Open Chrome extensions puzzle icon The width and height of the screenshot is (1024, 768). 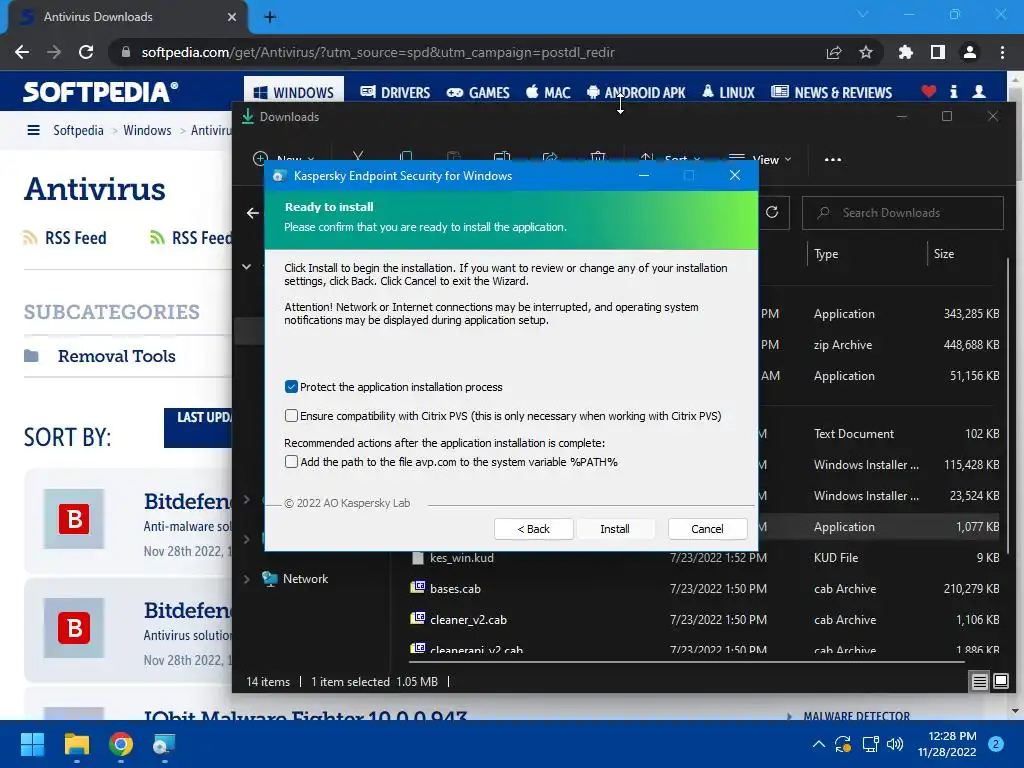click(x=905, y=52)
